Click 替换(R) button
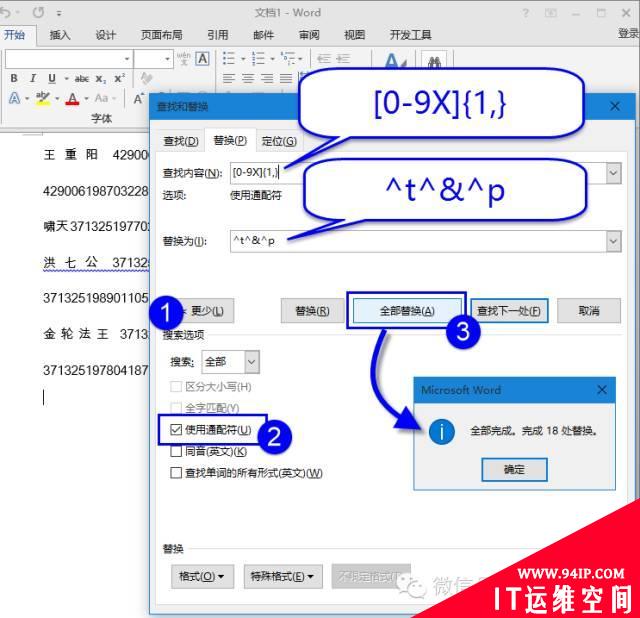Screen dimensions: 640x618 click(312, 311)
